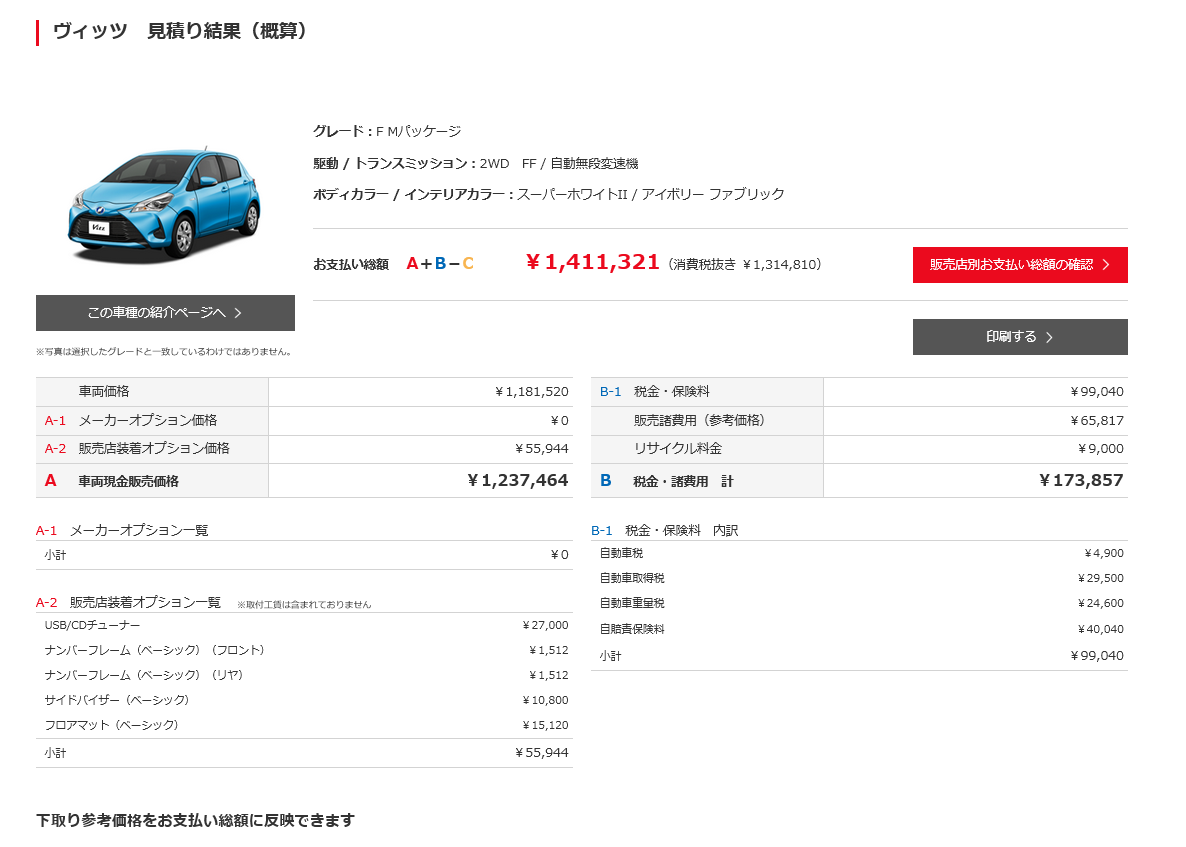
Task: Select the USB/CDチューナー option row
Action: coord(300,624)
